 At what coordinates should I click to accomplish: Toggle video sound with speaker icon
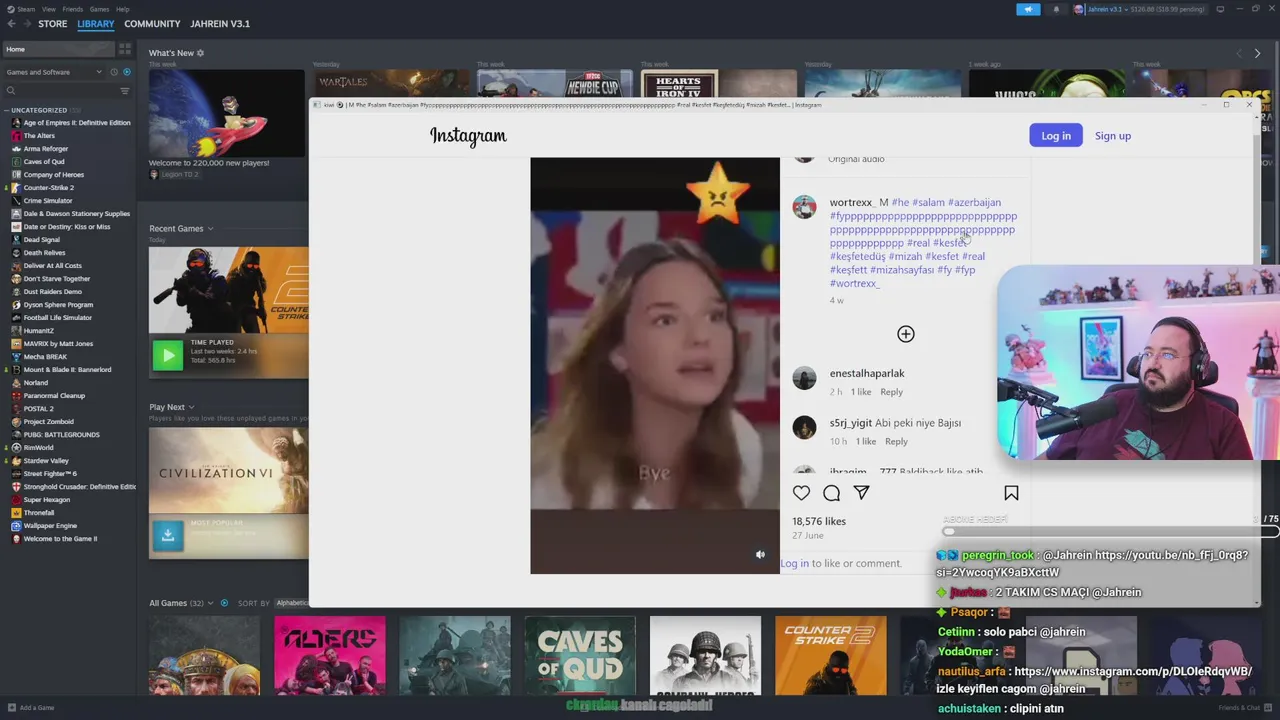[760, 555]
